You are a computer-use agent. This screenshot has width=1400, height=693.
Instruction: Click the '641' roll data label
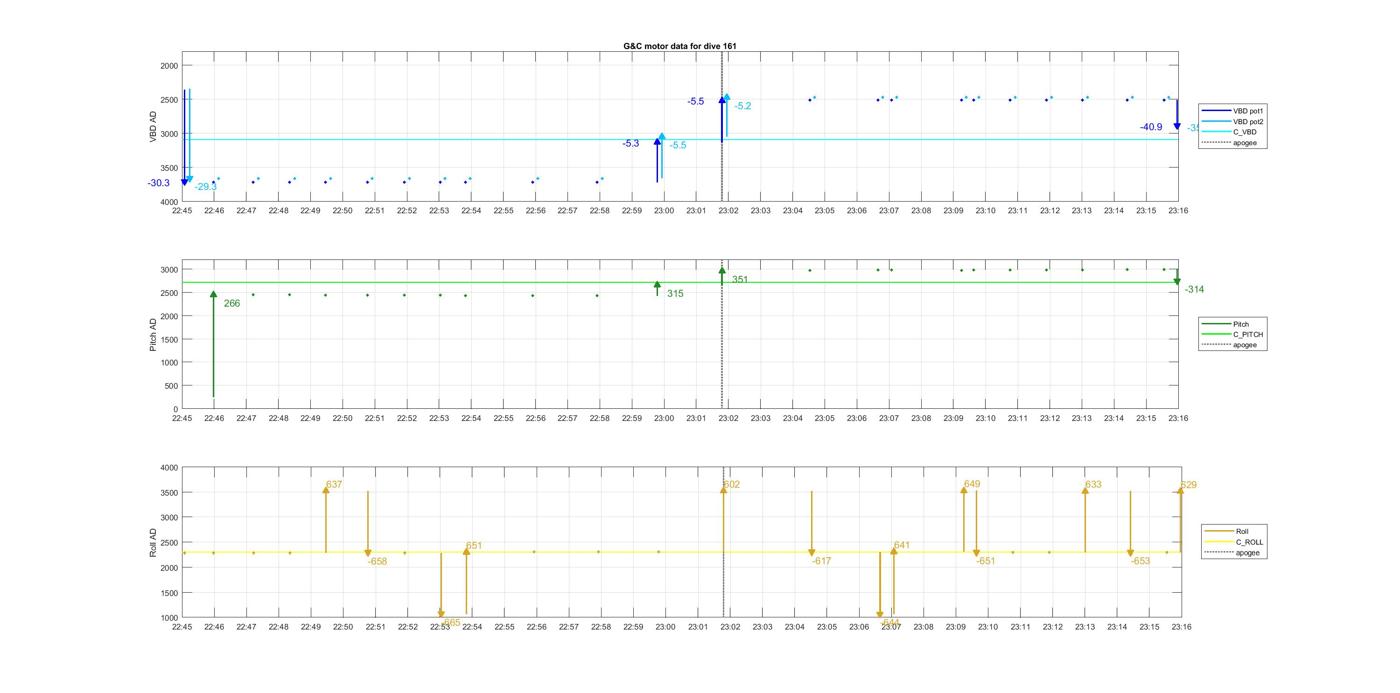(x=902, y=545)
